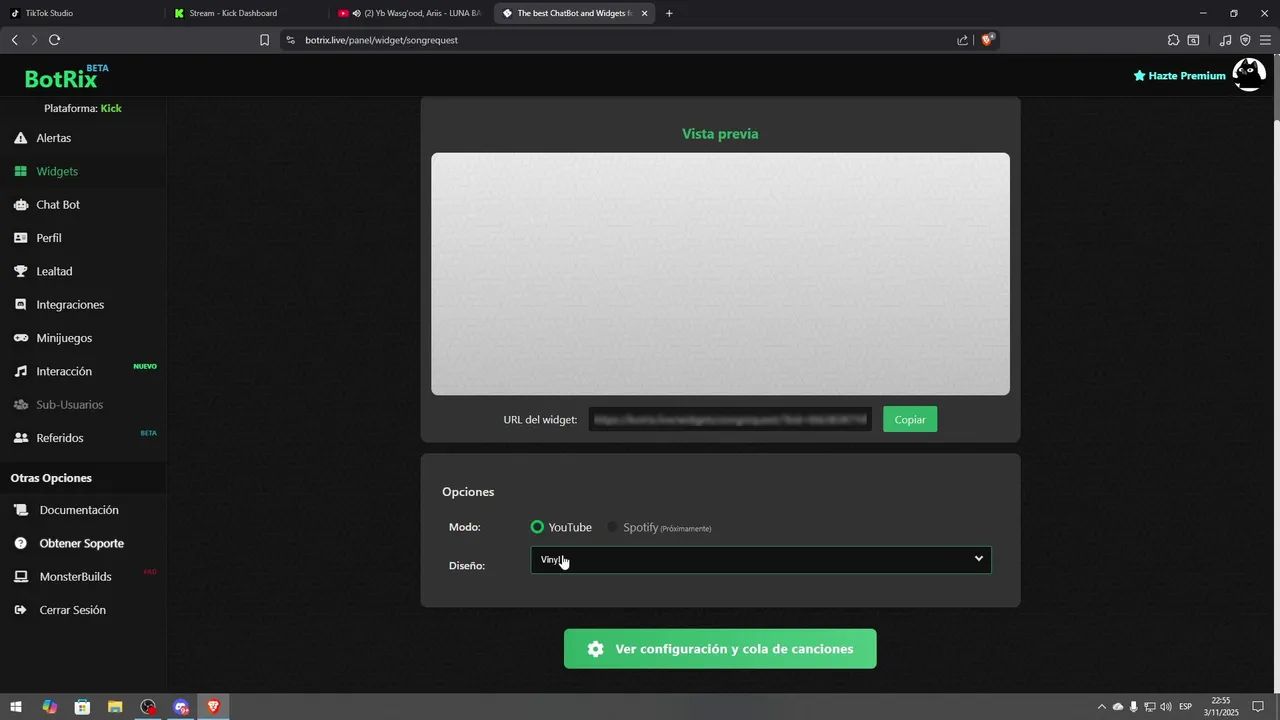Open the Minijuegos section
Viewport: 1280px width, 720px height.
(64, 338)
